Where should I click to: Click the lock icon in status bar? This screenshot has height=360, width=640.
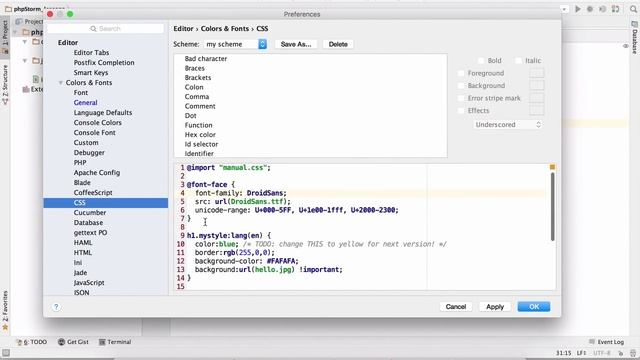(x=620, y=353)
